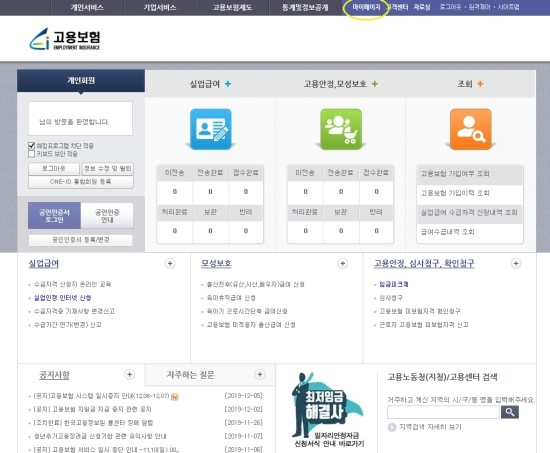Open the blue 실업급여 ID card icon
This screenshot has height=453, width=550.
[x=210, y=129]
